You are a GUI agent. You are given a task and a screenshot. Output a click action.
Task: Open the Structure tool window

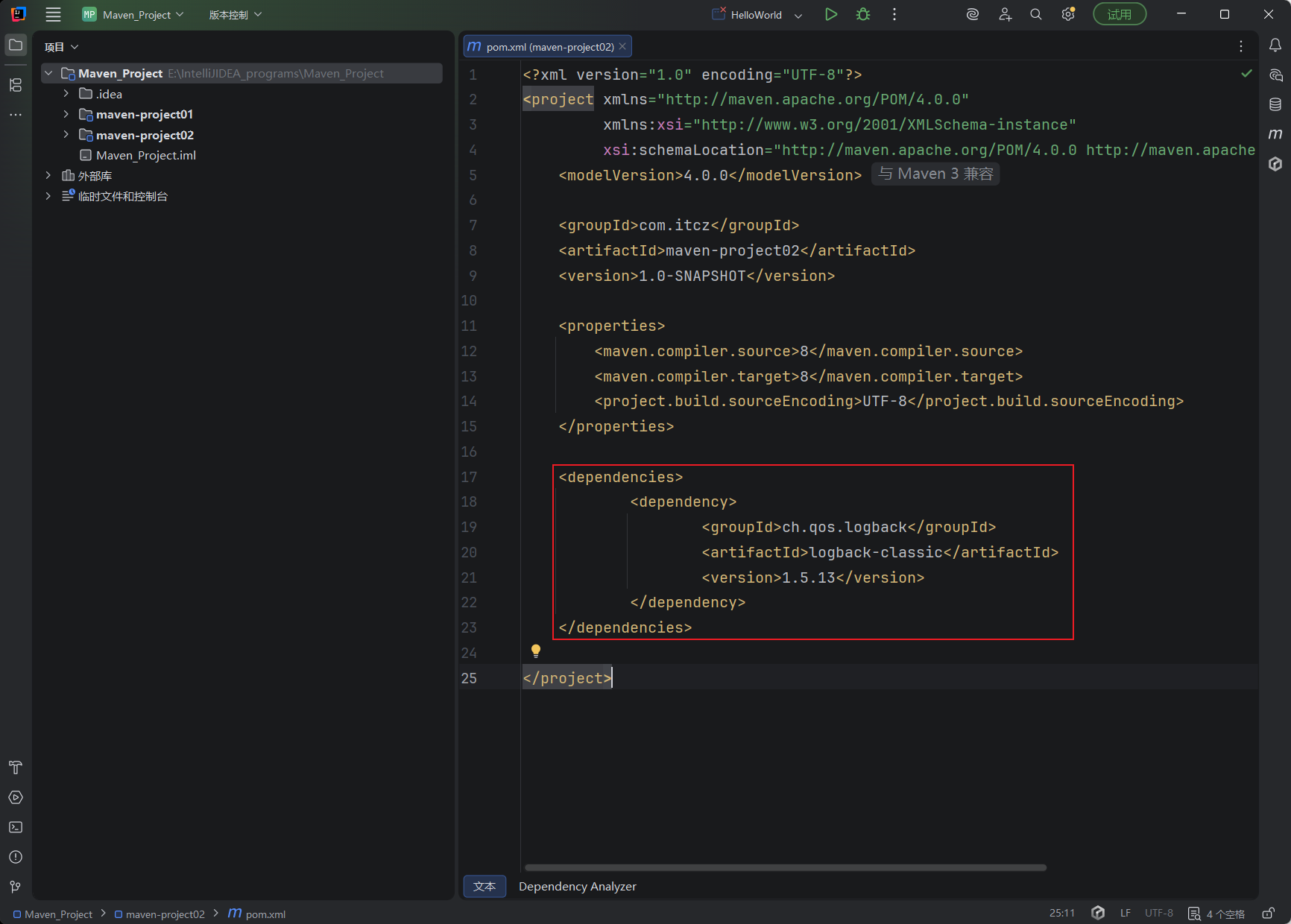pyautogui.click(x=16, y=85)
